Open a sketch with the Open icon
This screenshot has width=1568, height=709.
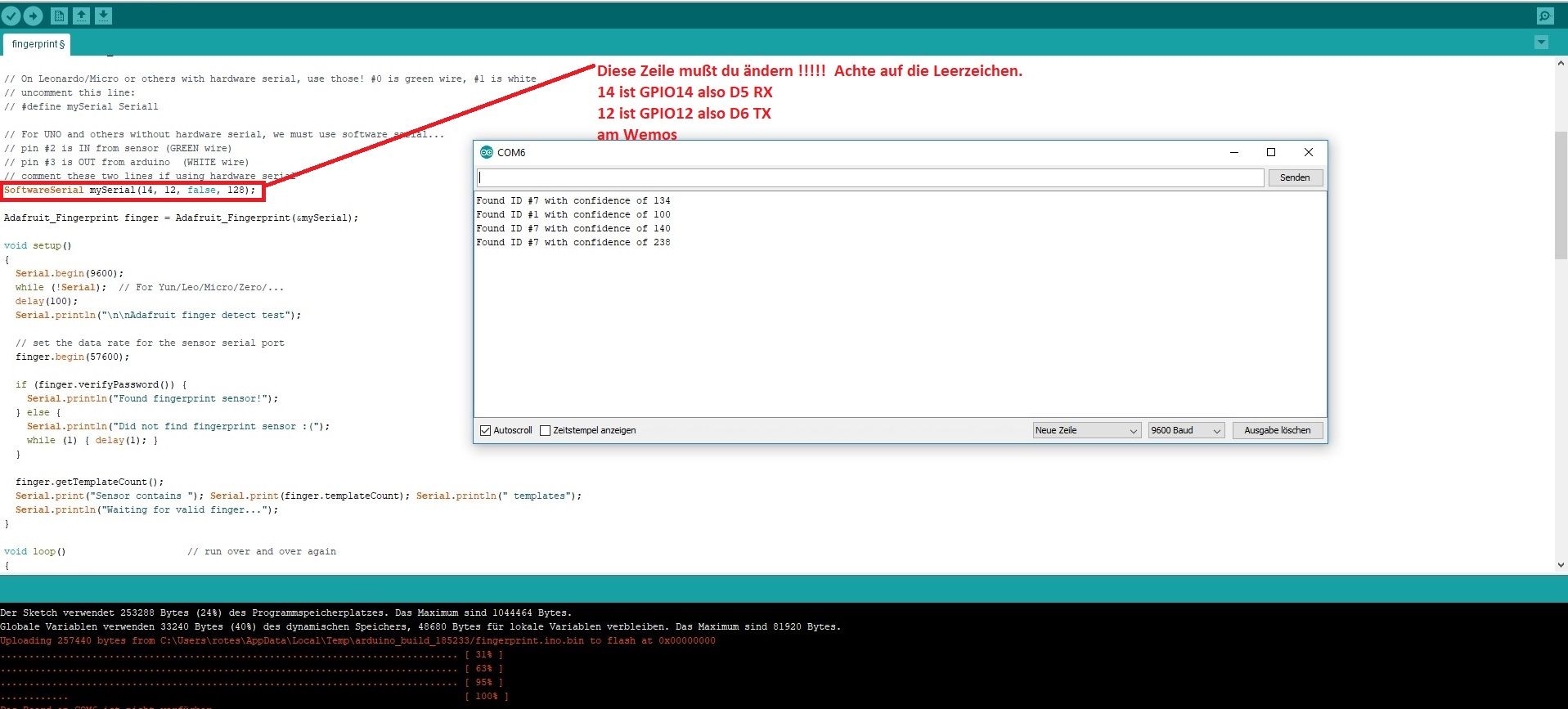81,16
